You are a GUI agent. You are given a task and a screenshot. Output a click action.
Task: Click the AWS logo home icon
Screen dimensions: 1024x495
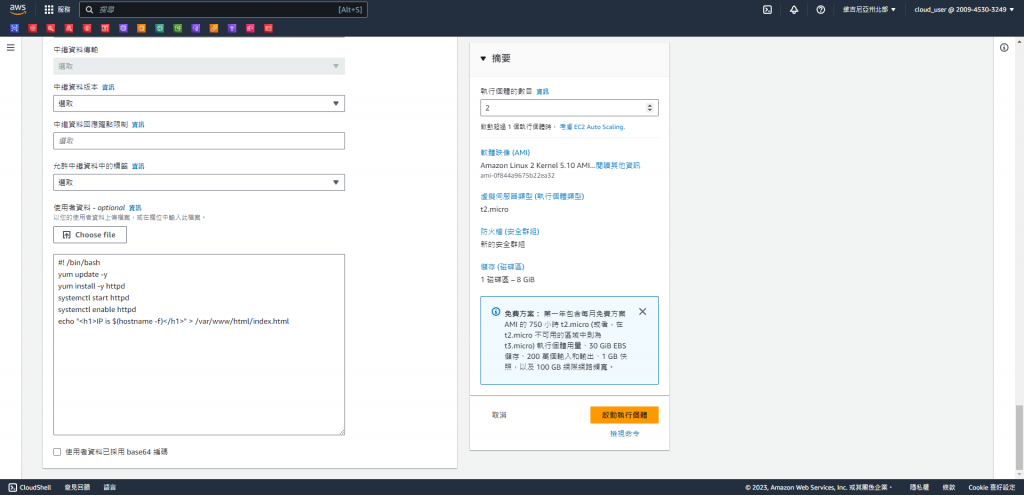[x=18, y=9]
